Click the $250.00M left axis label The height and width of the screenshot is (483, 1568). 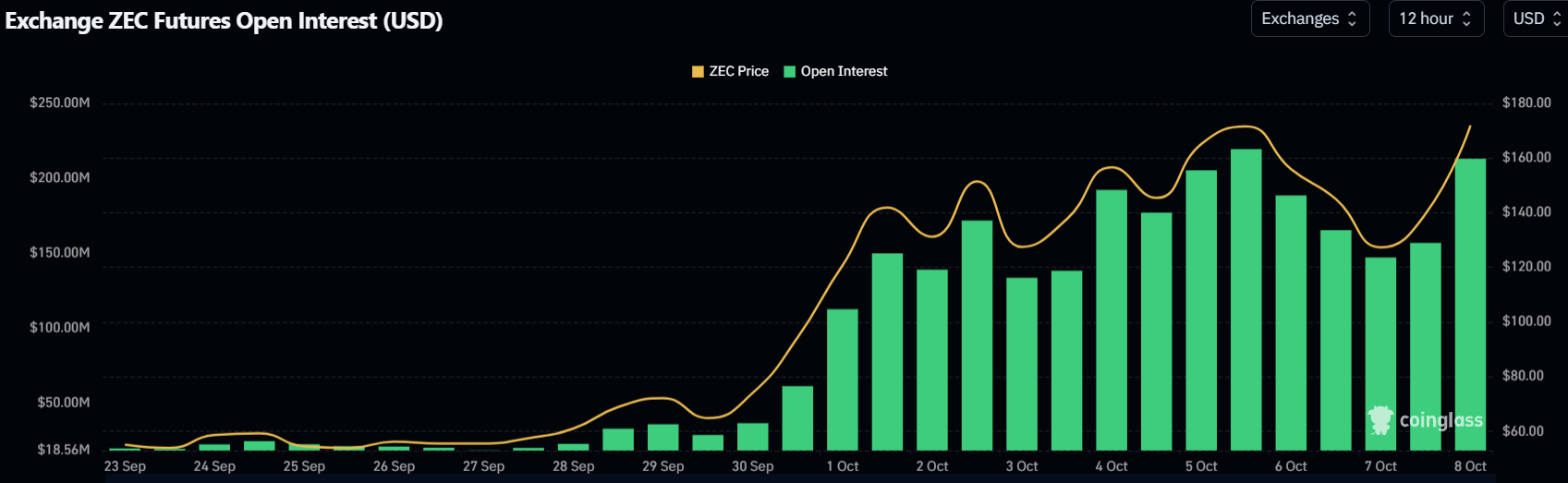pyautogui.click(x=60, y=103)
